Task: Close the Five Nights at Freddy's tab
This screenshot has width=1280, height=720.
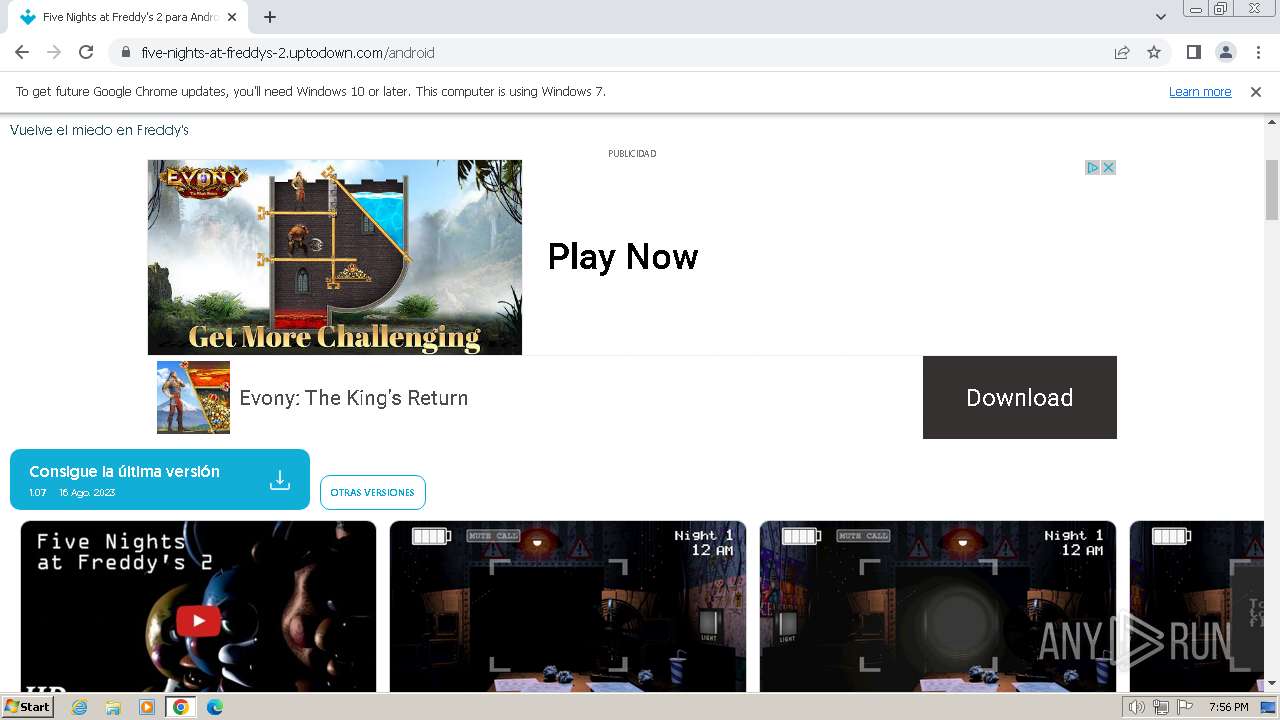Action: coord(232,17)
